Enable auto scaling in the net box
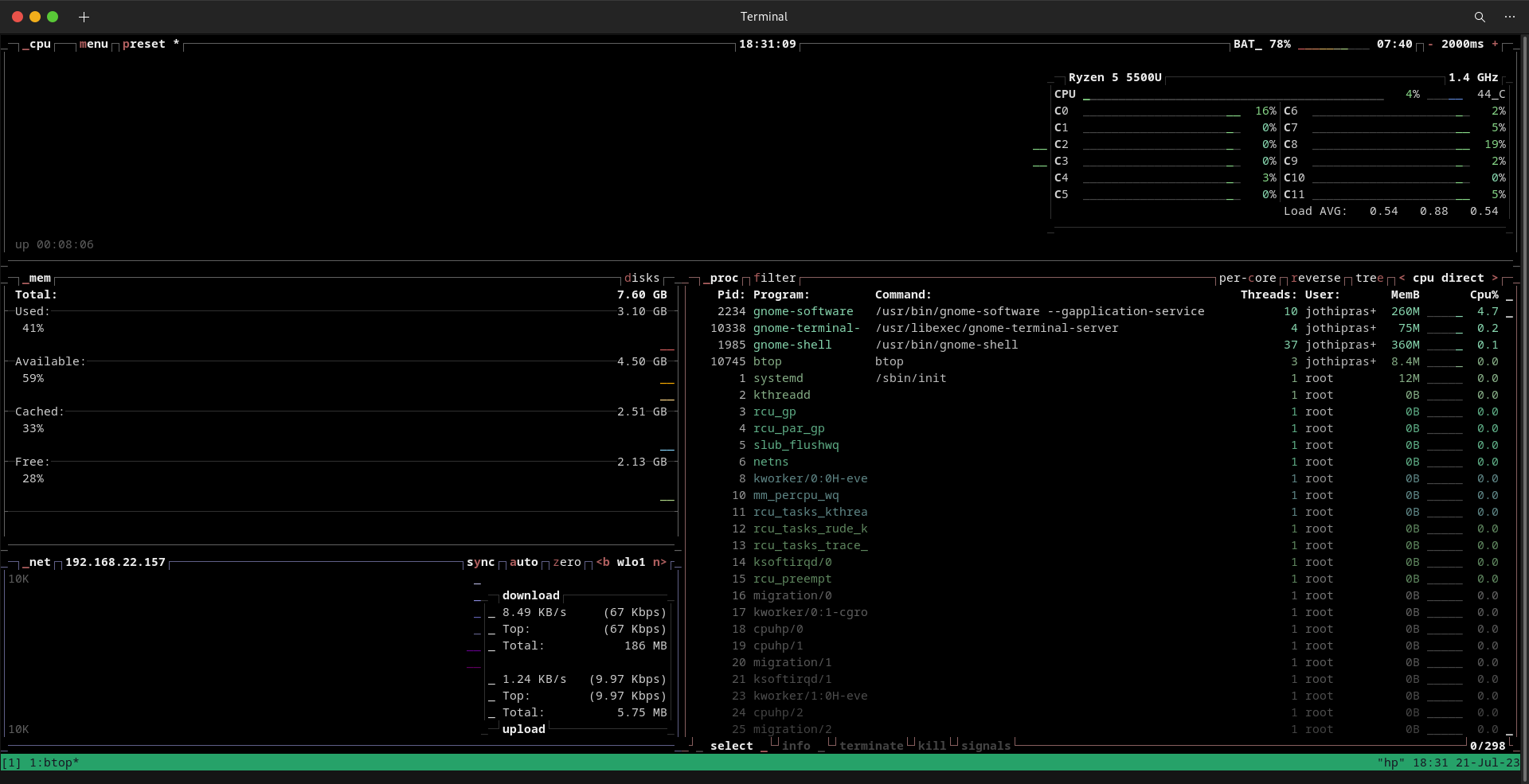Image resolution: width=1529 pixels, height=784 pixels. click(524, 563)
